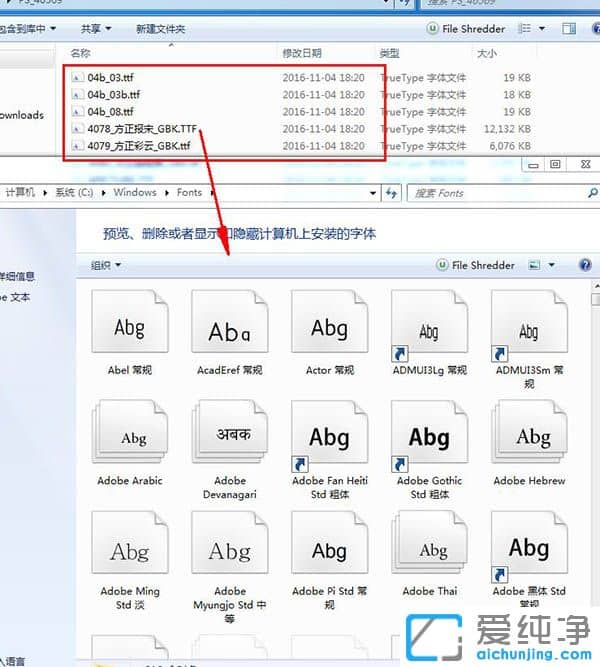The height and width of the screenshot is (667, 600).
Task: Toggle preview pane in upper folder window
Action: tap(569, 29)
